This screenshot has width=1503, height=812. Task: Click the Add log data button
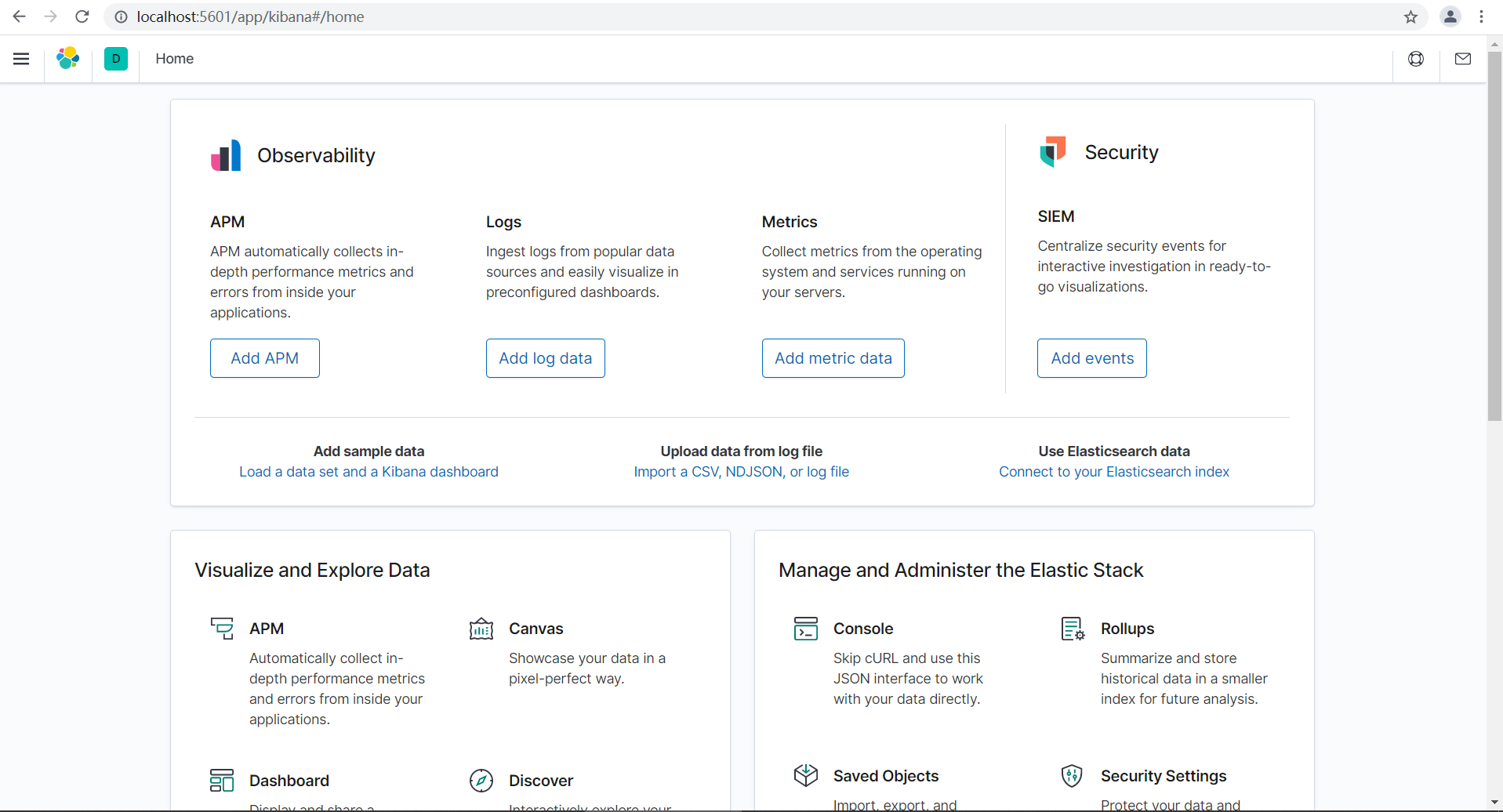(546, 358)
